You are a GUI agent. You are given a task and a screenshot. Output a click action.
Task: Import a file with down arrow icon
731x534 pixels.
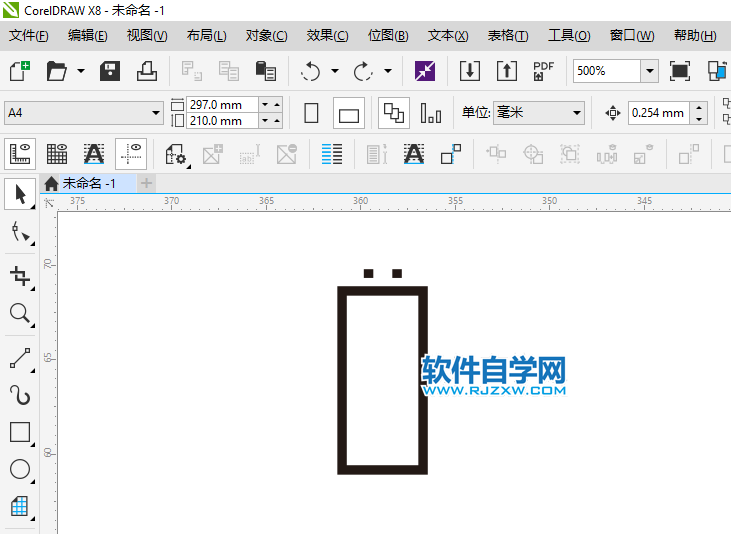469,71
